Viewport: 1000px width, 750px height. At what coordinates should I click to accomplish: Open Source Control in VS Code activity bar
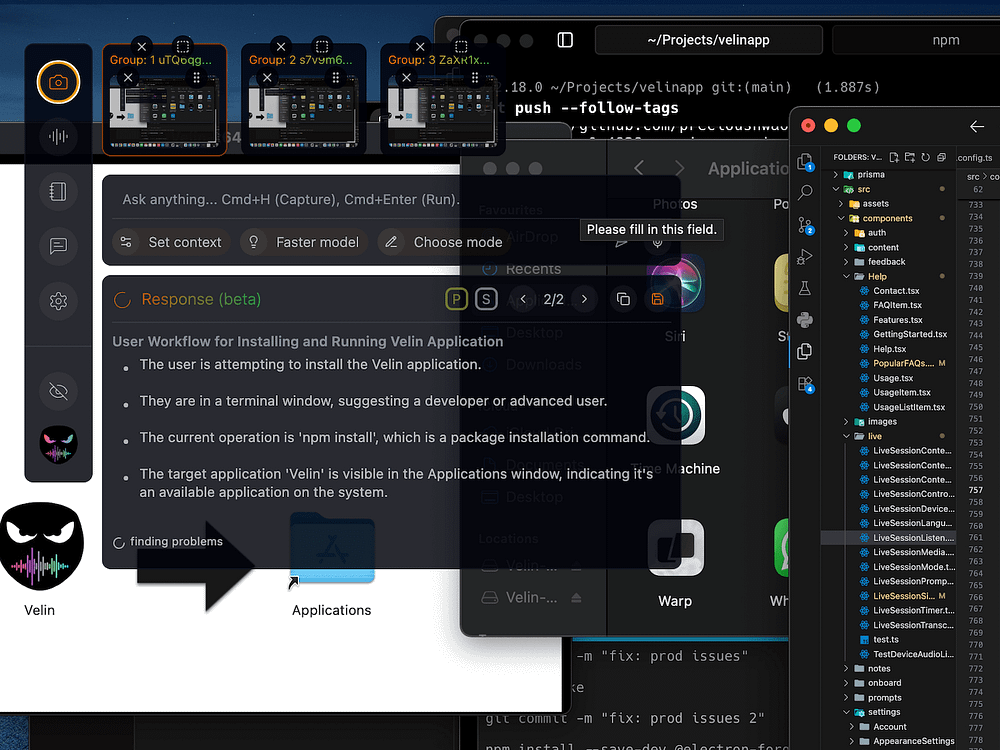(x=805, y=225)
